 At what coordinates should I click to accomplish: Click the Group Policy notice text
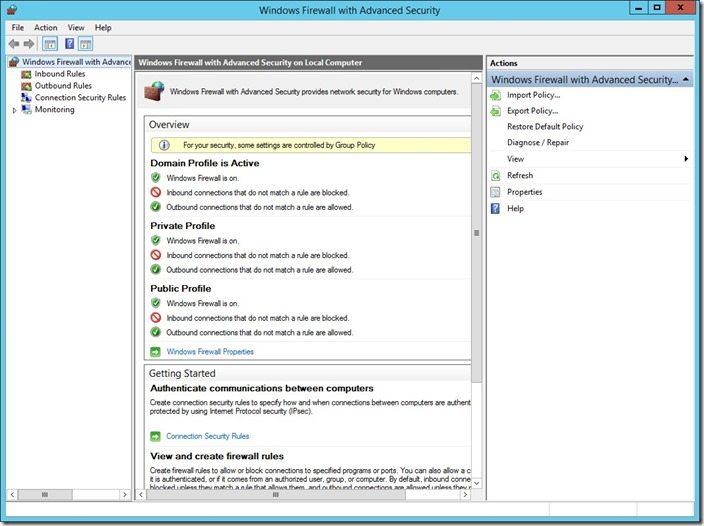[279, 145]
